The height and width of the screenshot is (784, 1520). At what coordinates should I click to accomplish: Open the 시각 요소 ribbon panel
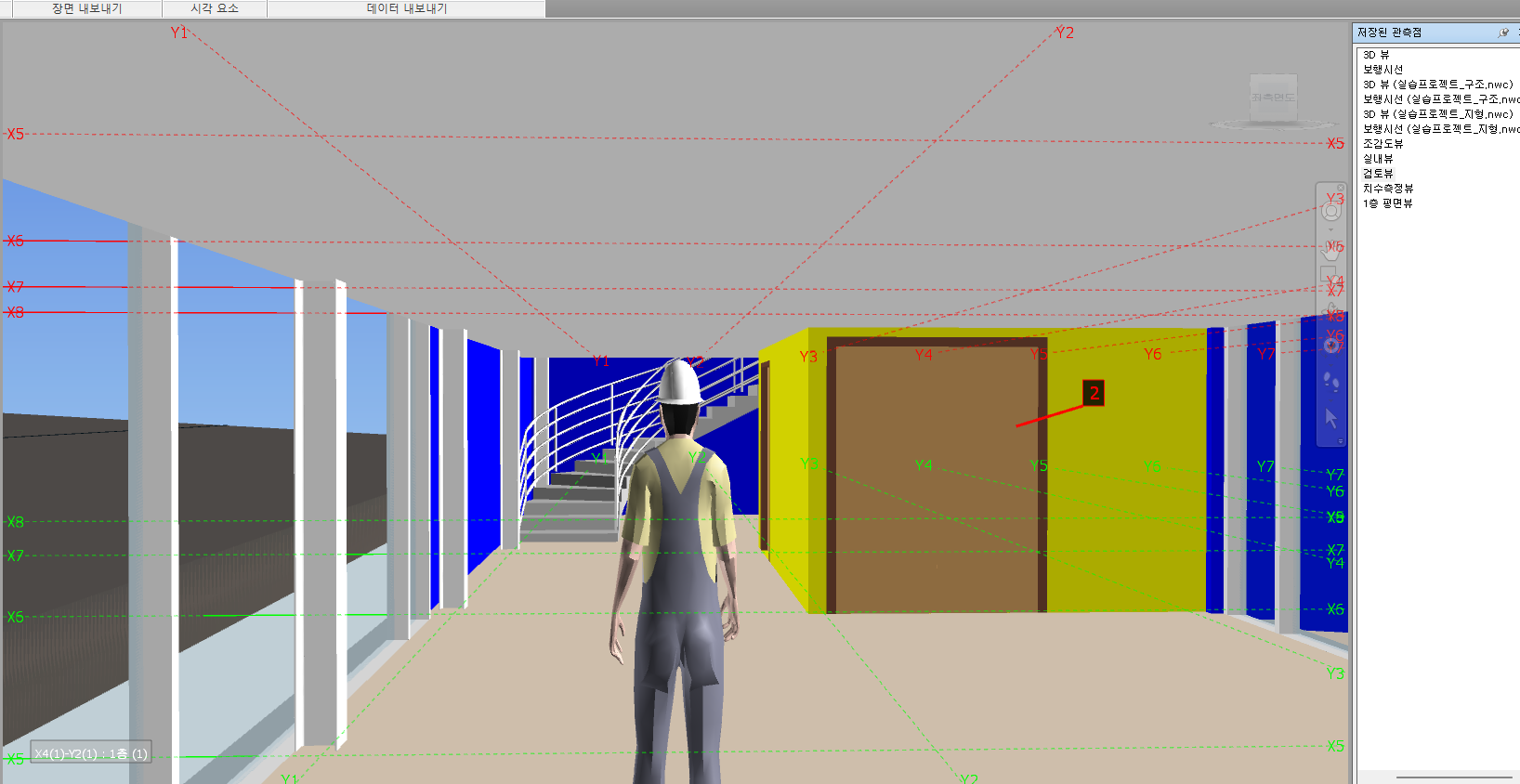(215, 8)
